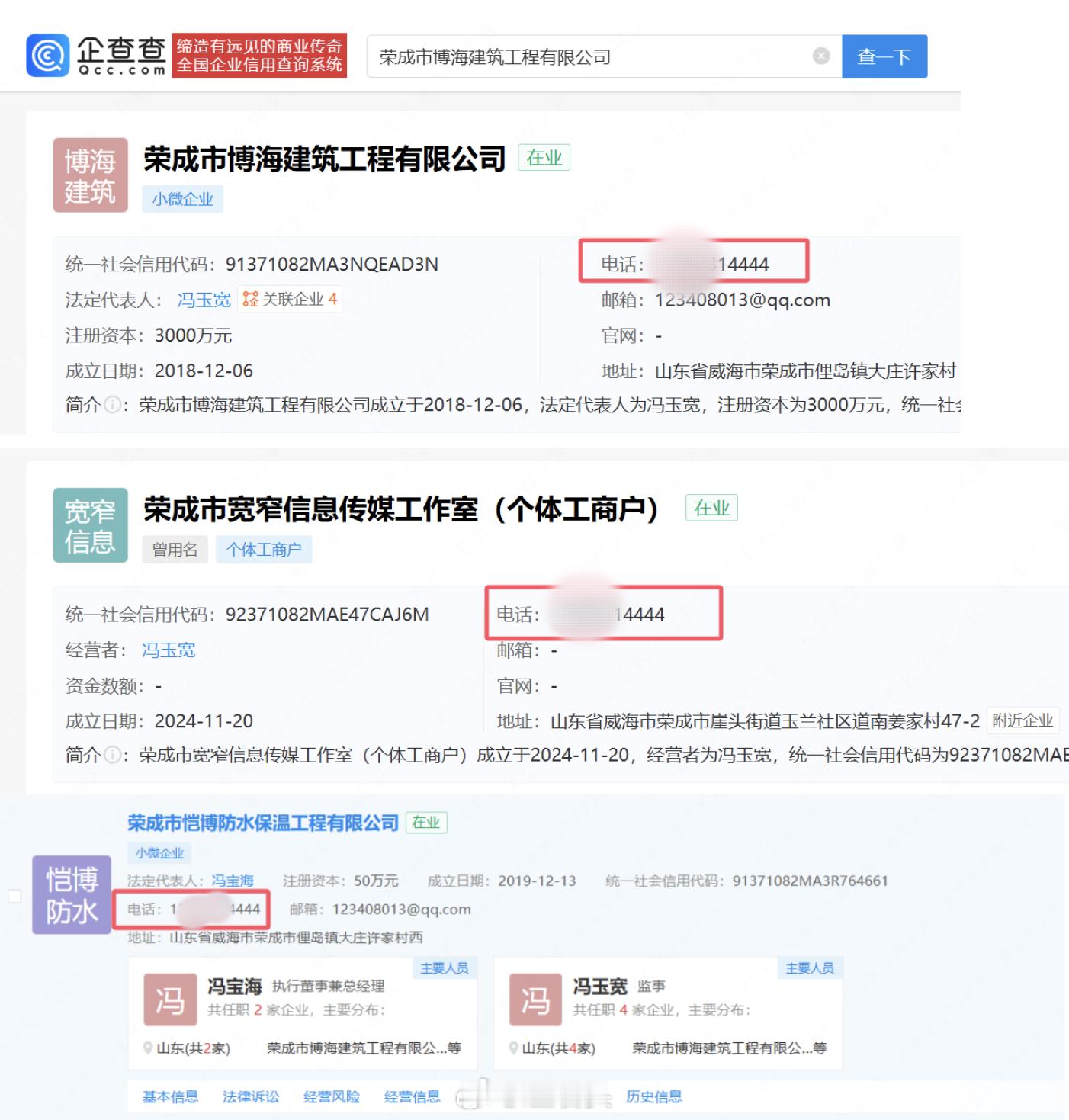Click the founding date 2024-11-20 value

204,720
